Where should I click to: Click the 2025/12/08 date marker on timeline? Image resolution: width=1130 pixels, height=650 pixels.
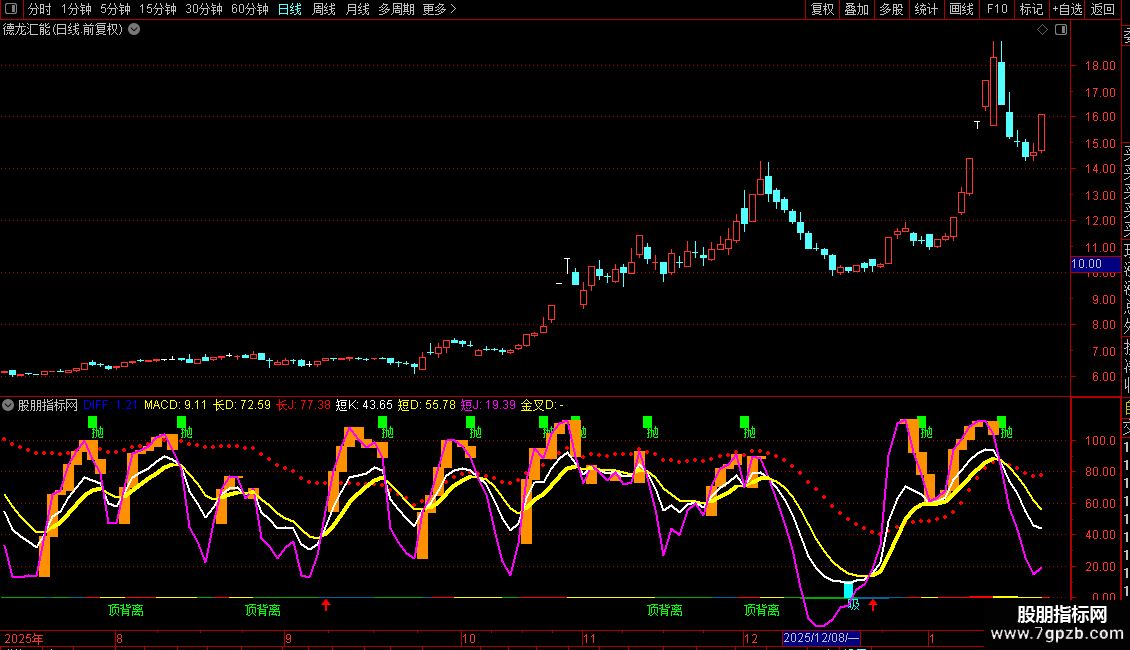click(x=821, y=638)
